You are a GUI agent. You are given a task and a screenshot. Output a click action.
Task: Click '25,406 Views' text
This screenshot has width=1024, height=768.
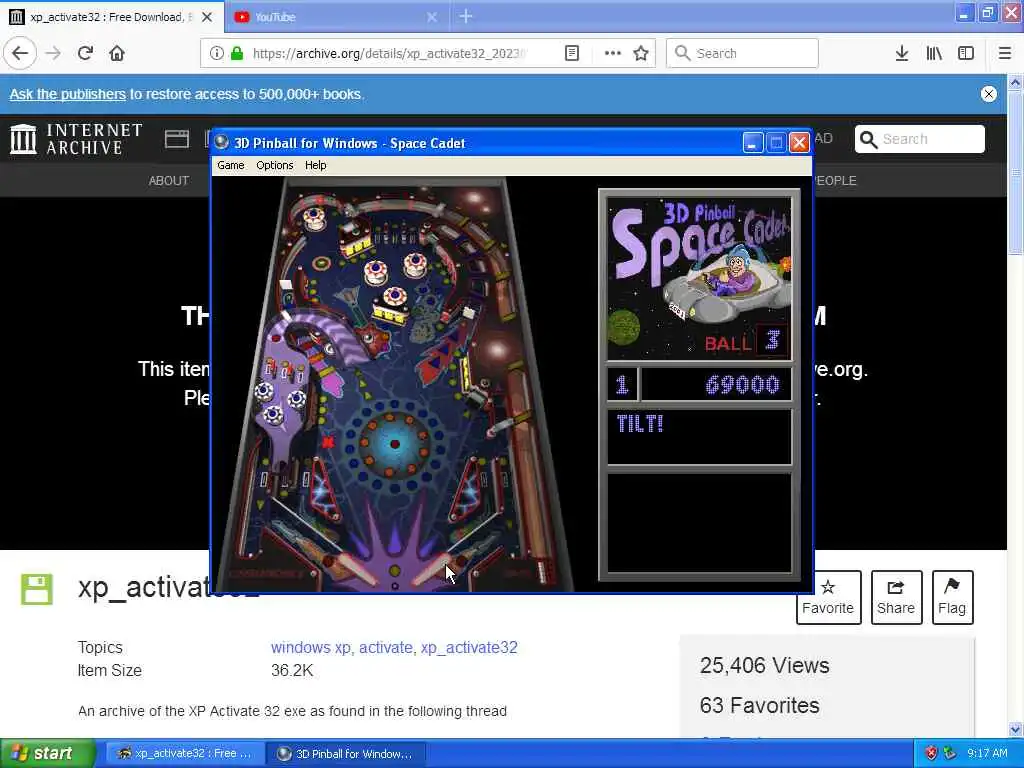coord(764,665)
